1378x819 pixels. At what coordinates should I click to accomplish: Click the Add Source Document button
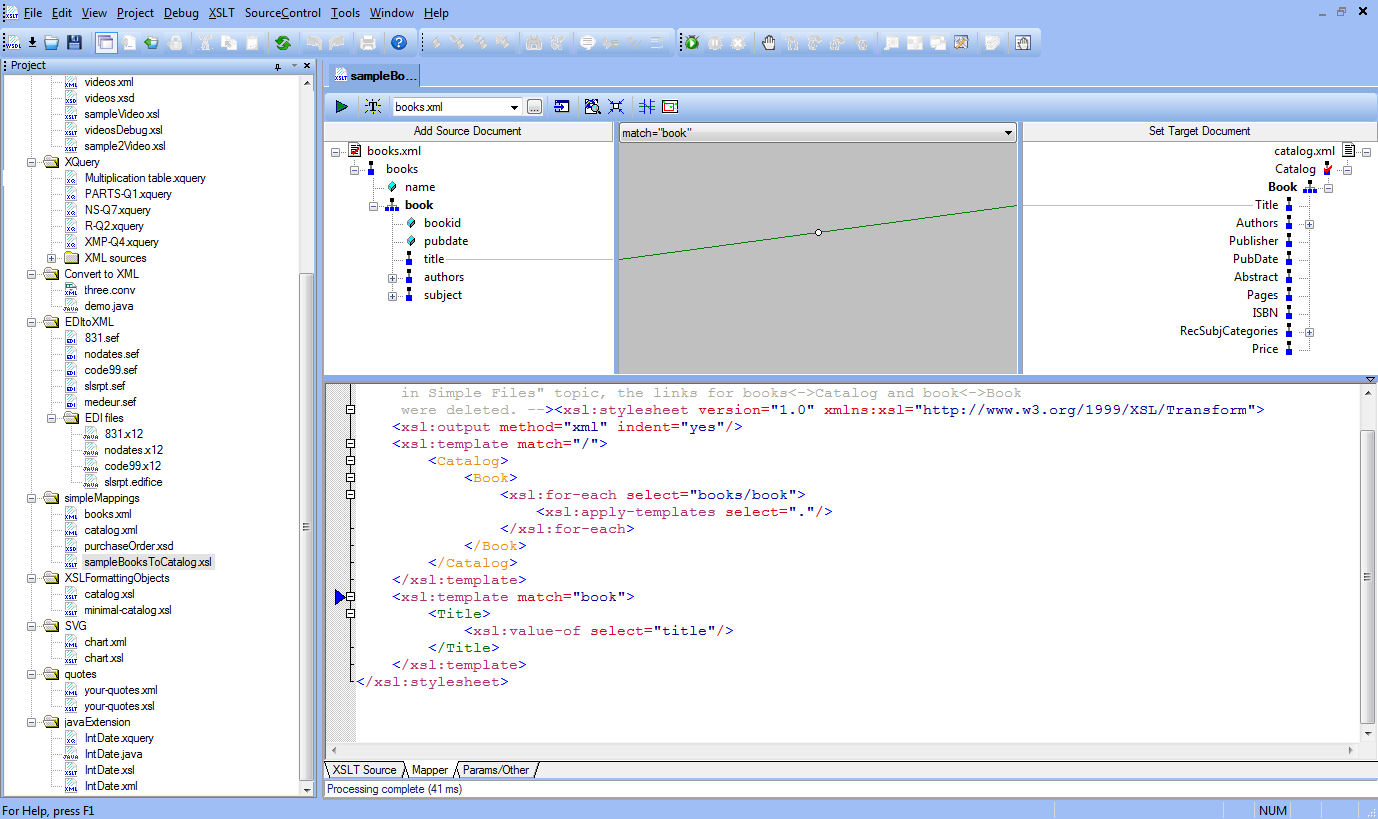click(468, 131)
